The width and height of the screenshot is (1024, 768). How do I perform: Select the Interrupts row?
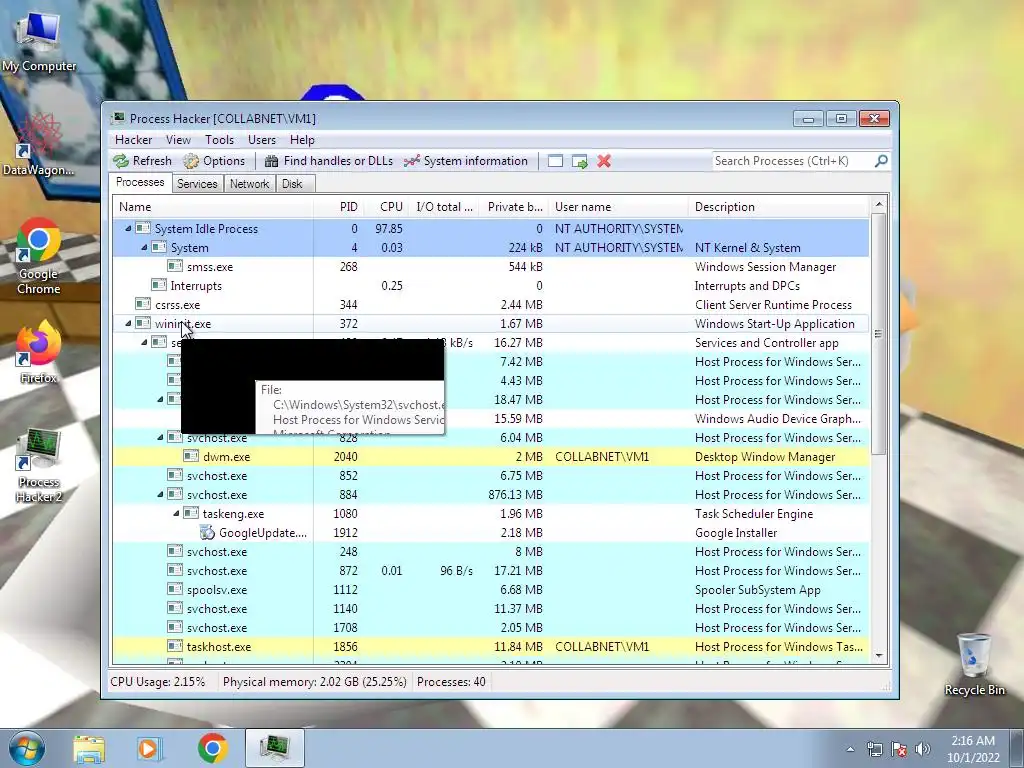tap(490, 285)
